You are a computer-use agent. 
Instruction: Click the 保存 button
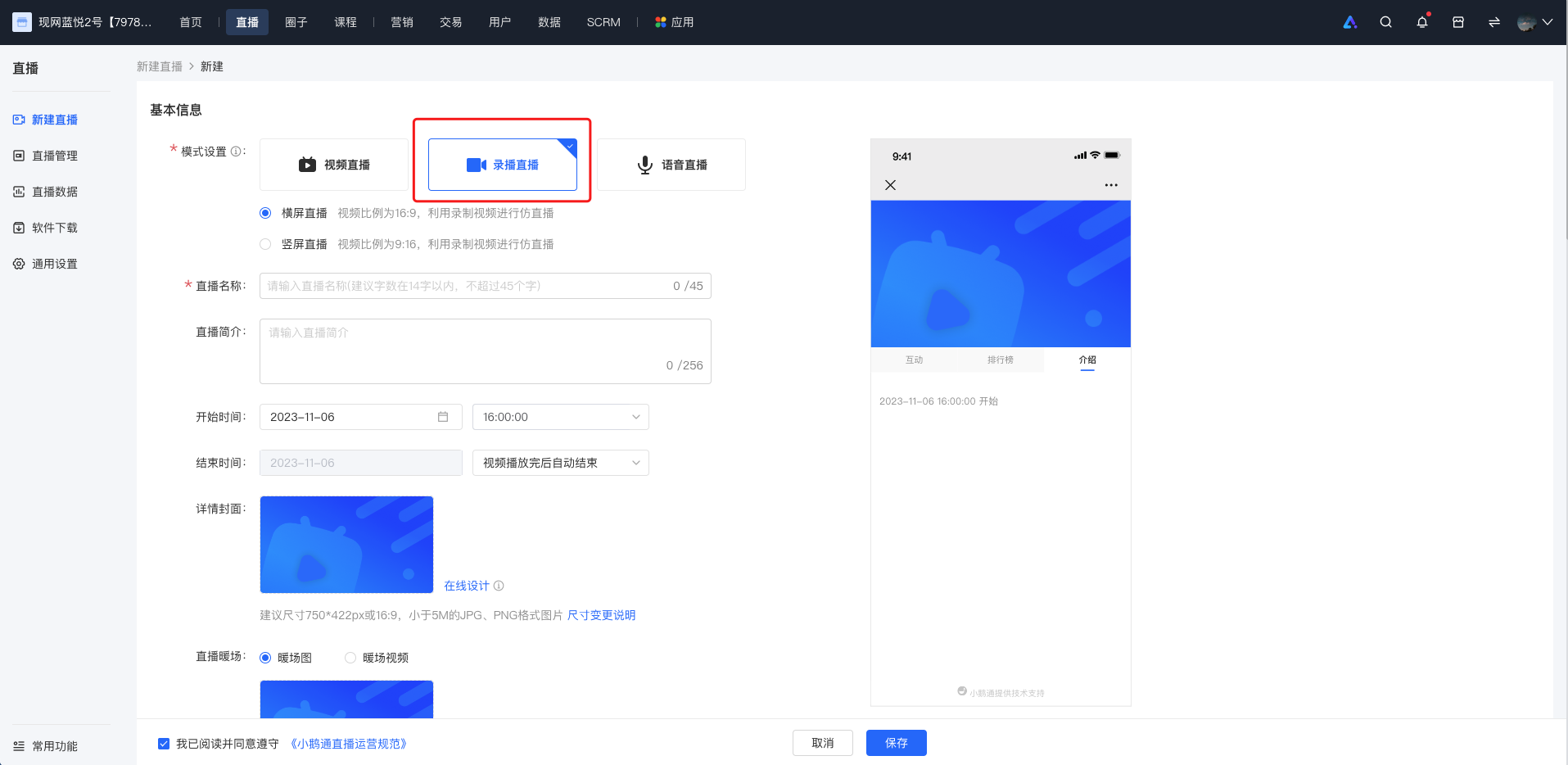coord(897,743)
